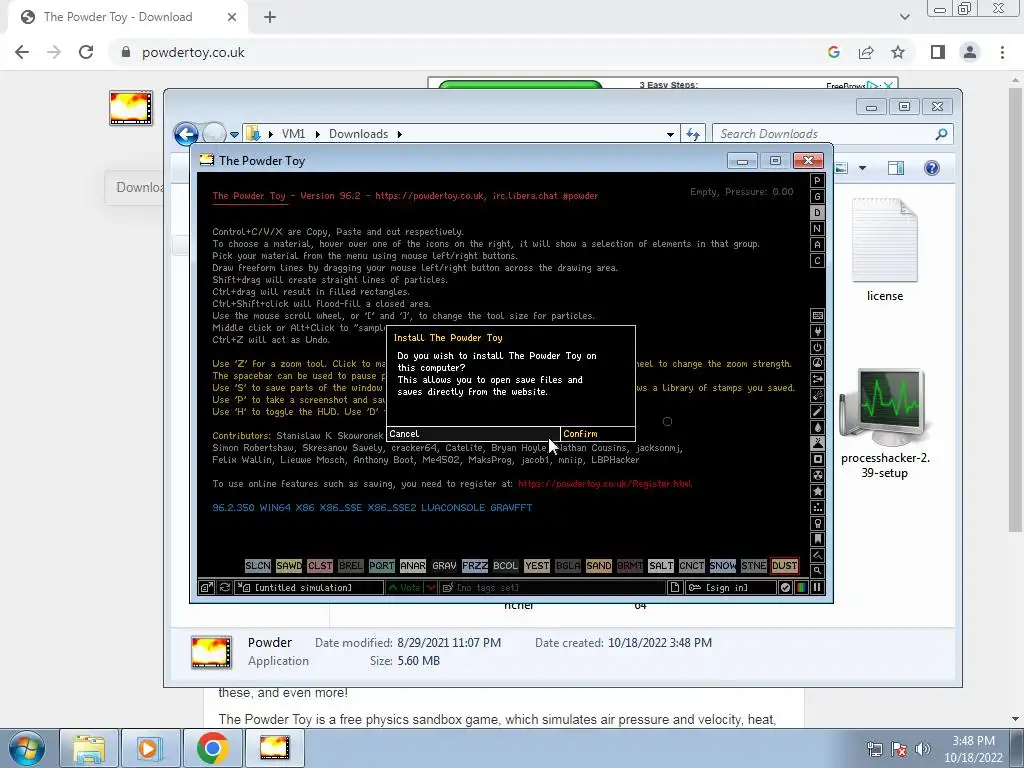Click Windows Media Player taskbar icon
Viewport: 1024px width, 768px height.
[150, 748]
